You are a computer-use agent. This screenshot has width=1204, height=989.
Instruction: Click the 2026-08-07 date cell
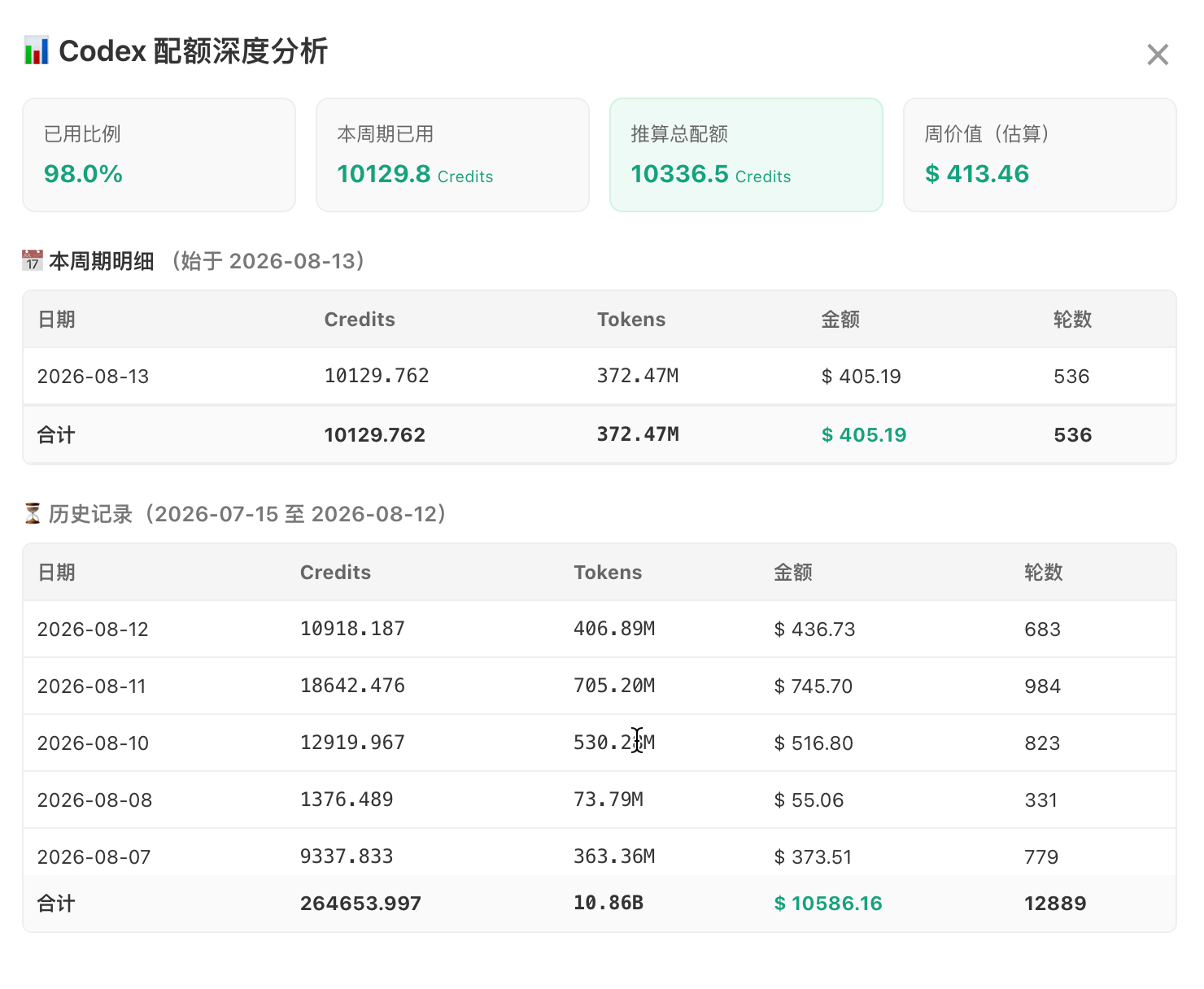click(x=94, y=857)
